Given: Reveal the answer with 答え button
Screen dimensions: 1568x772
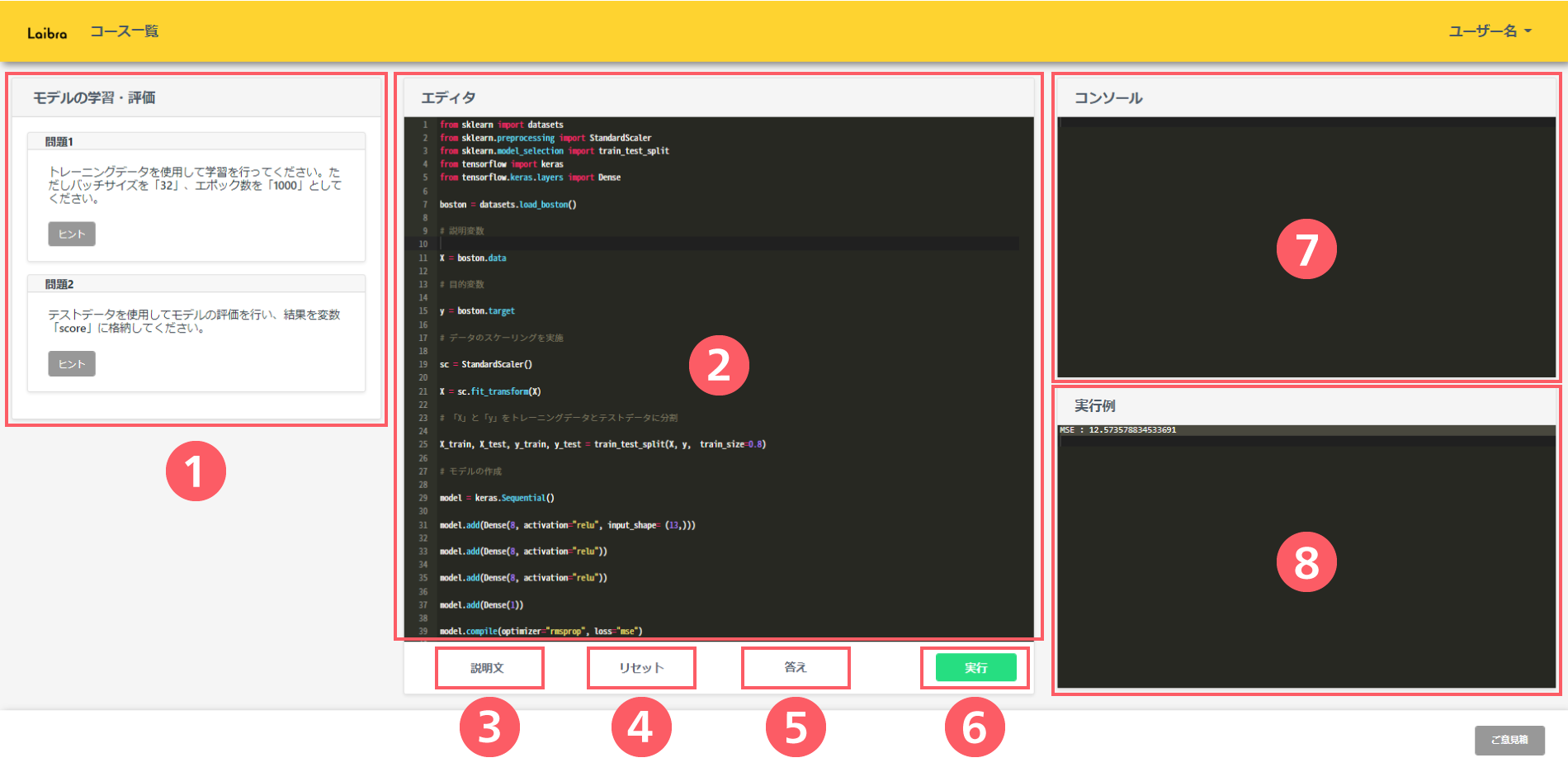Looking at the screenshot, I should click(x=795, y=667).
